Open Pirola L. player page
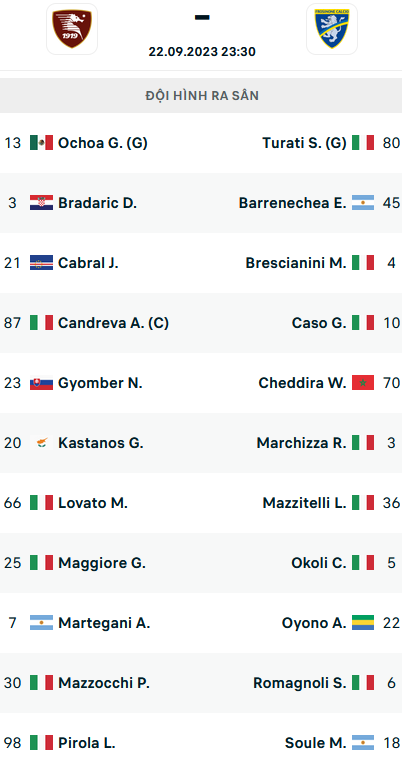This screenshot has width=402, height=760. [86, 743]
